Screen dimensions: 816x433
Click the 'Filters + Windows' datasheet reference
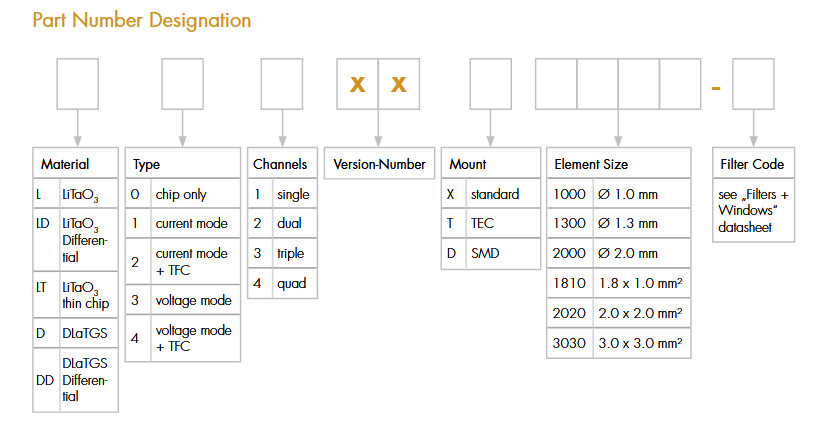pyautogui.click(x=752, y=211)
